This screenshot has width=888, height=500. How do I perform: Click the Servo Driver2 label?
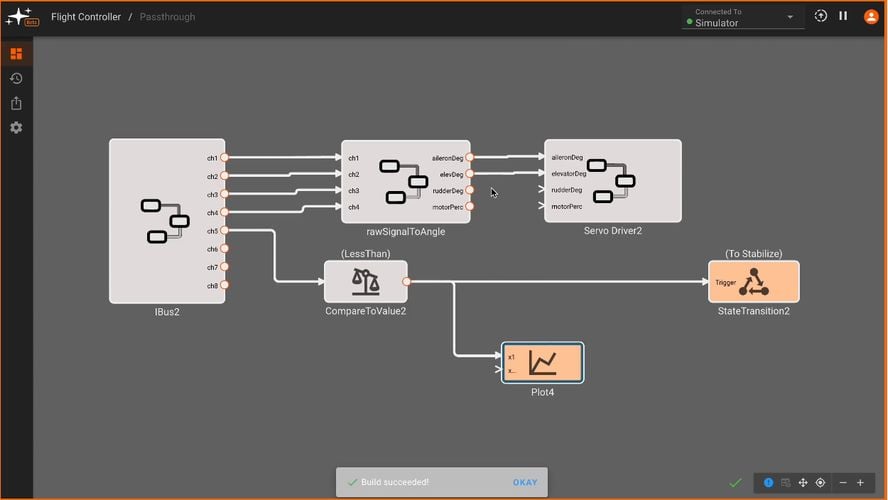(613, 230)
